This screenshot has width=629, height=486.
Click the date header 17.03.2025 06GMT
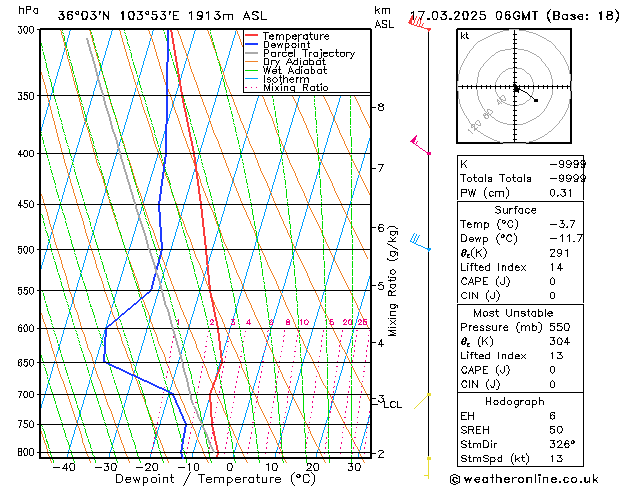click(473, 16)
